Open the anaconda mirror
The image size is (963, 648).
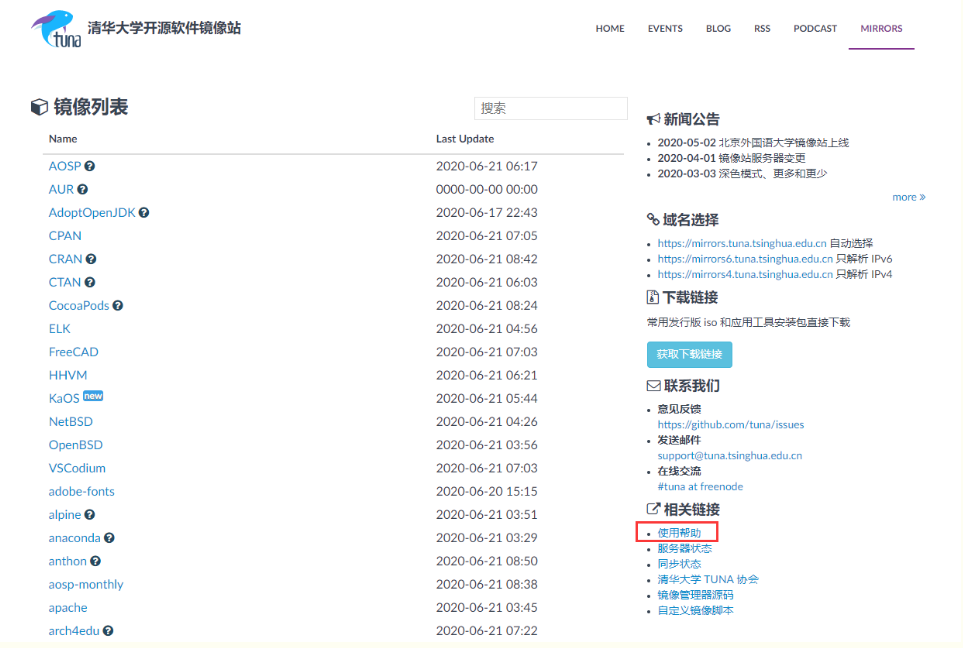click(74, 538)
